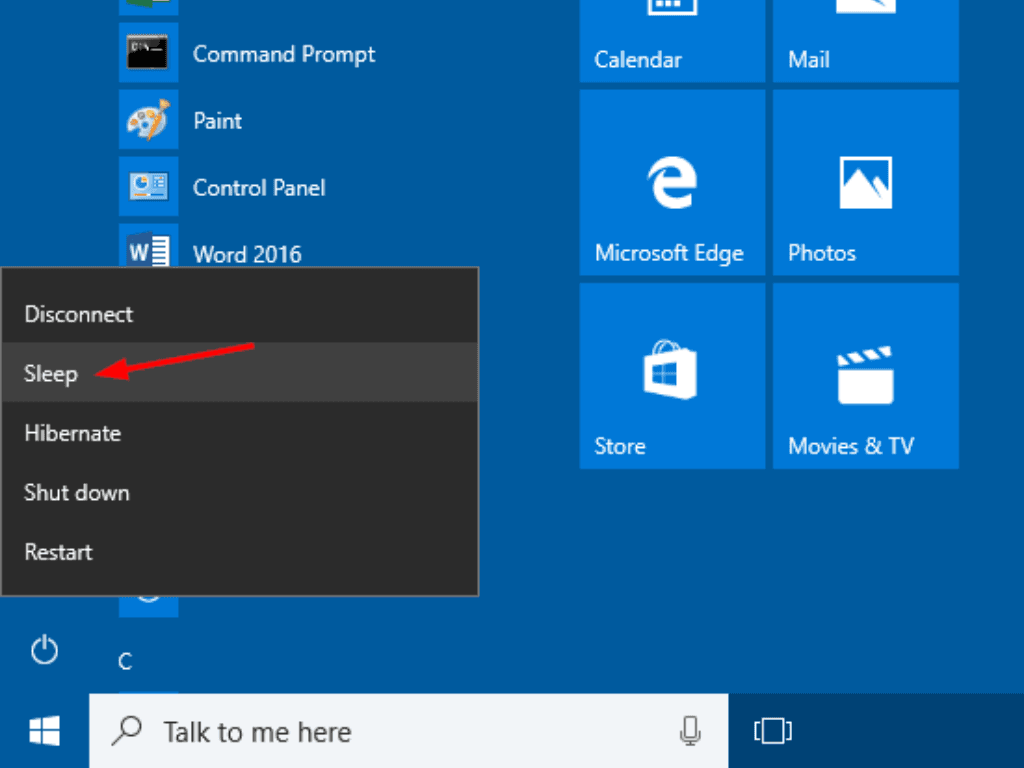The image size is (1024, 768).
Task: Launch the Movies & TV tile
Action: click(865, 375)
